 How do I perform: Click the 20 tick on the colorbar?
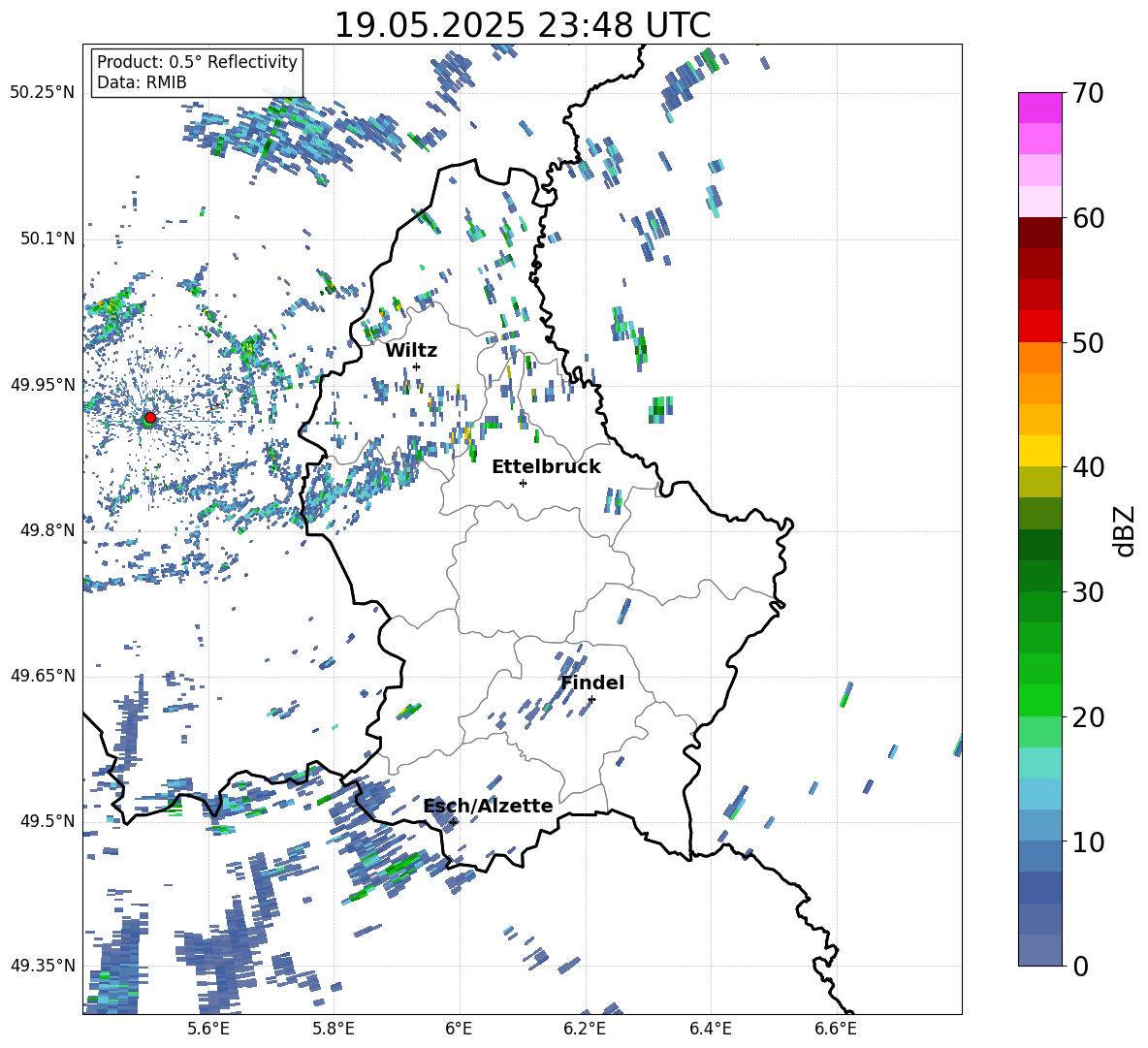1088,717
